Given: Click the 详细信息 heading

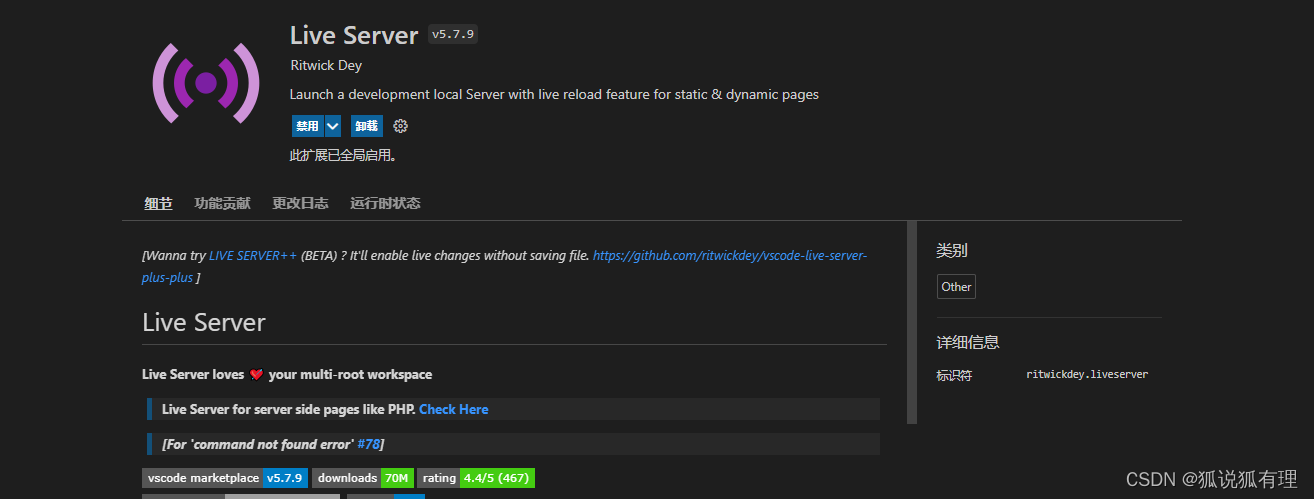Looking at the screenshot, I should click(x=967, y=342).
